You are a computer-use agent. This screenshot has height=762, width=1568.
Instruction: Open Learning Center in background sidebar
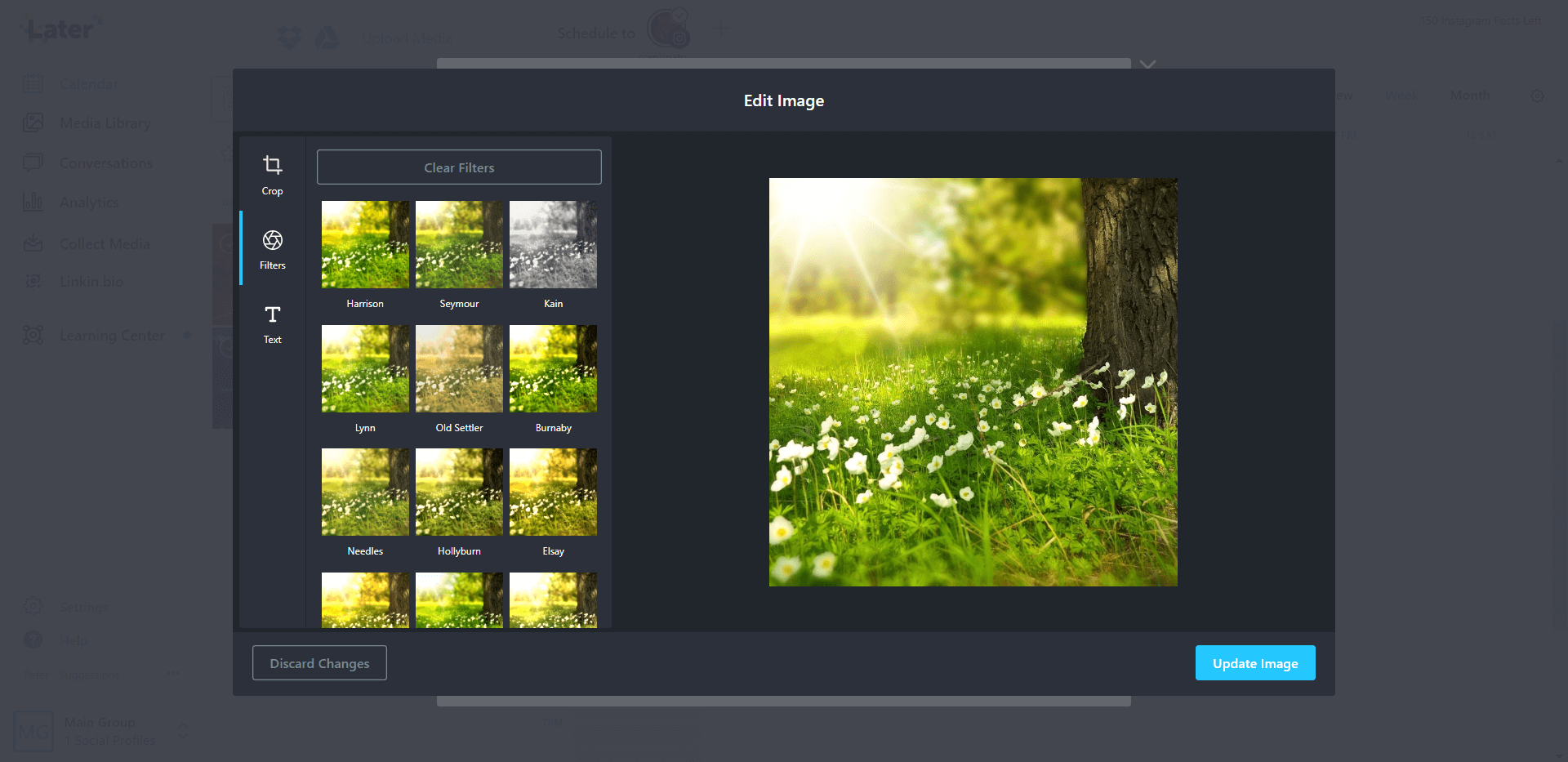(112, 336)
